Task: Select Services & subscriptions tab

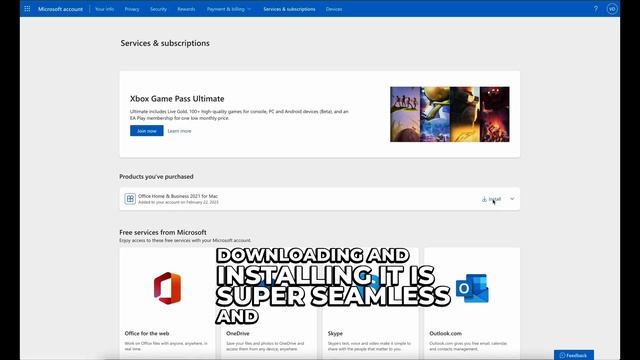Action: point(289,9)
